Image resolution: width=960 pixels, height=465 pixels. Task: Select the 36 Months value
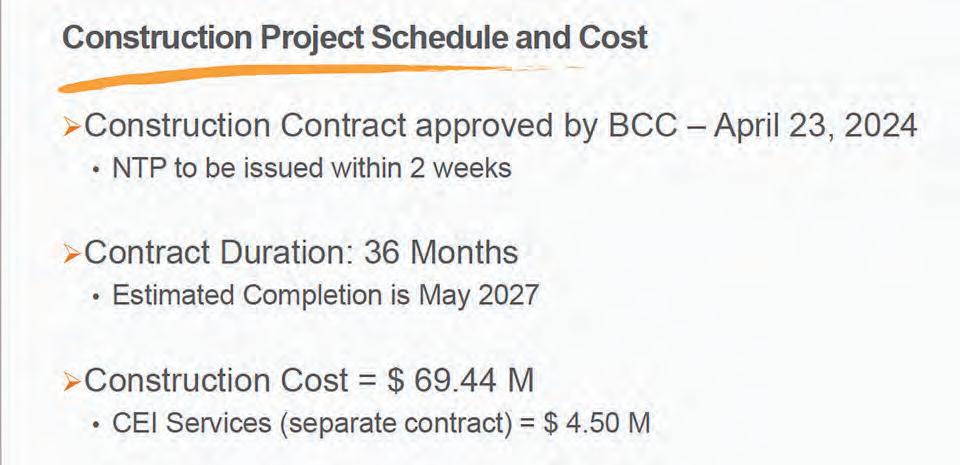coord(441,253)
